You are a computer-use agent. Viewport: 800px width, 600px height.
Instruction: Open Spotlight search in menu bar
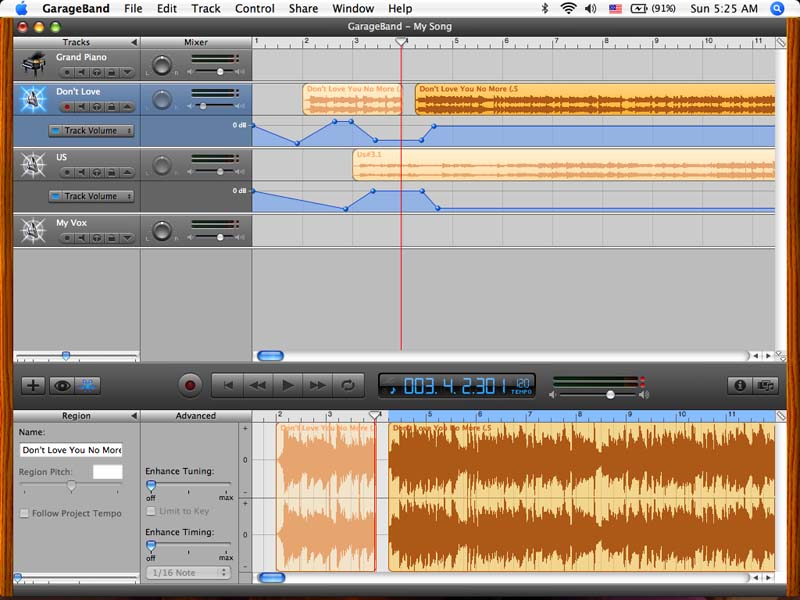click(x=777, y=9)
